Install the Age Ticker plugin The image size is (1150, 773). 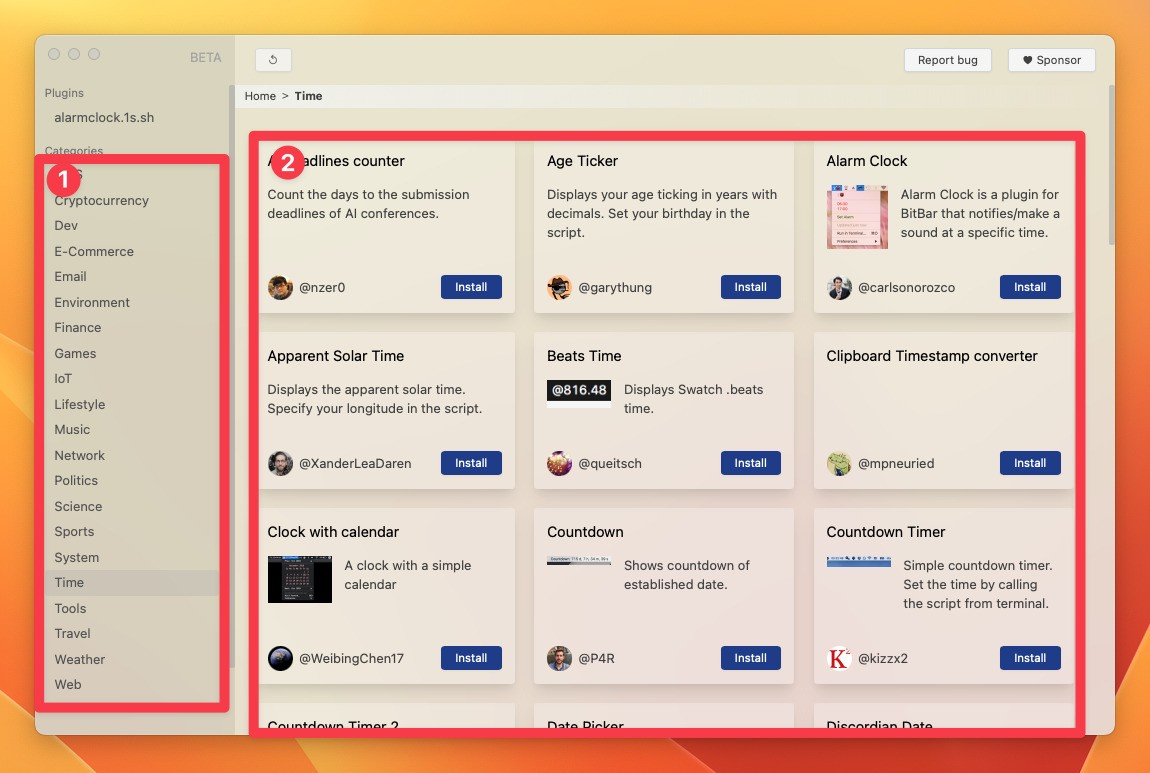[750, 287]
